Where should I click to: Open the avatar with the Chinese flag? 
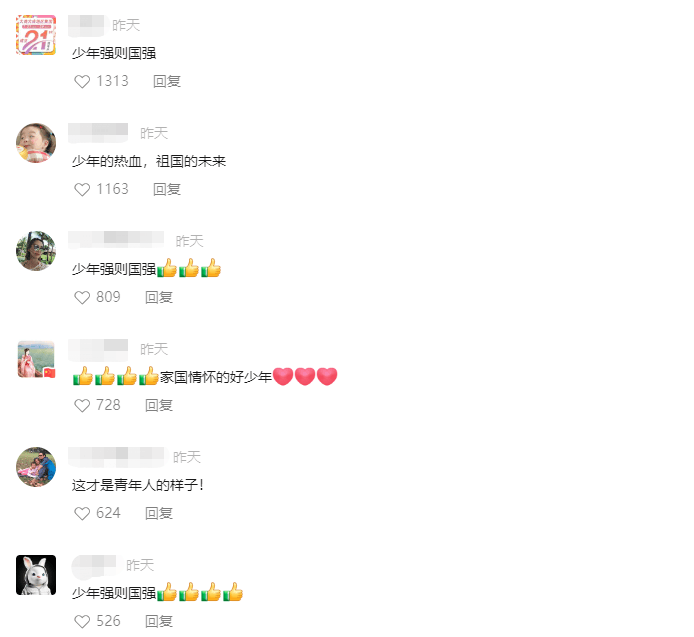click(36, 359)
